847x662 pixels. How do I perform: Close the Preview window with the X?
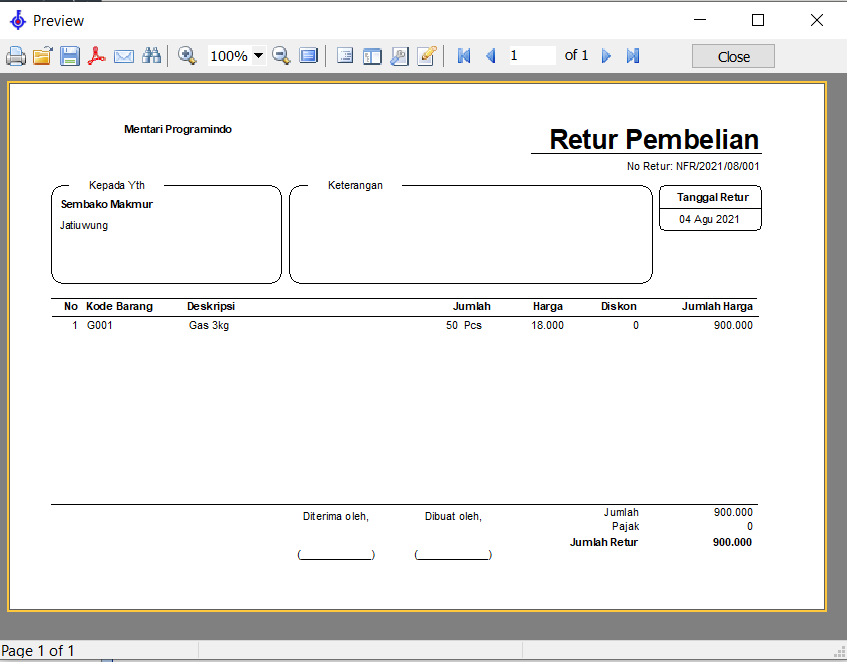click(x=817, y=20)
